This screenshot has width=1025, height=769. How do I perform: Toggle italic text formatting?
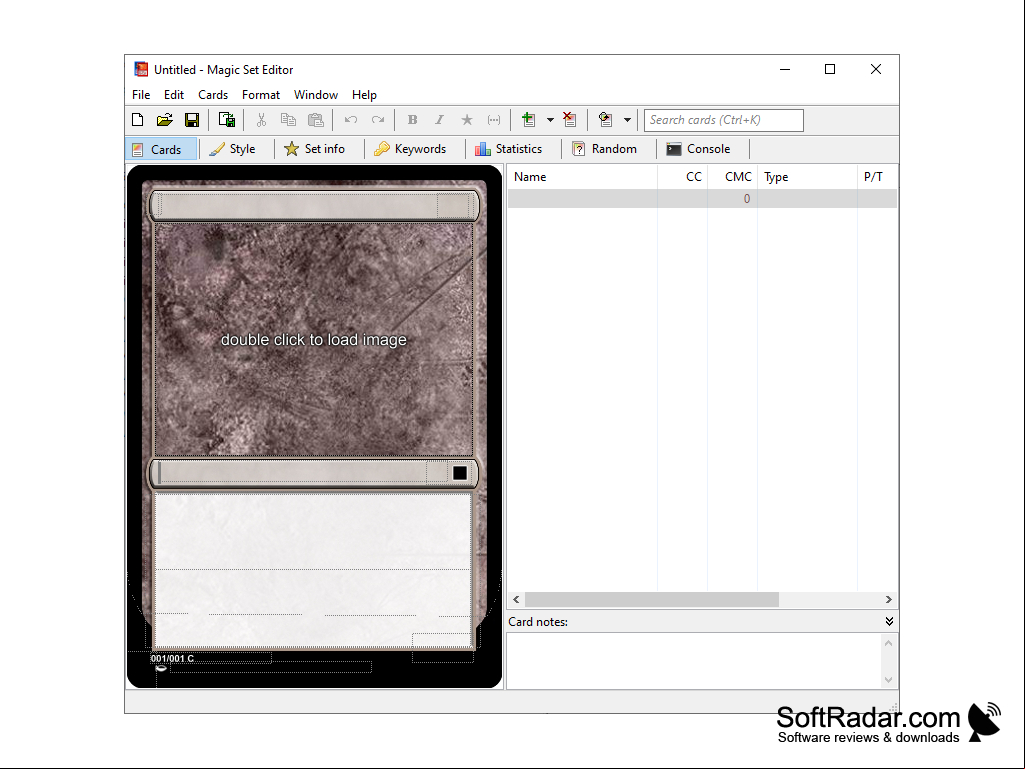(x=439, y=120)
